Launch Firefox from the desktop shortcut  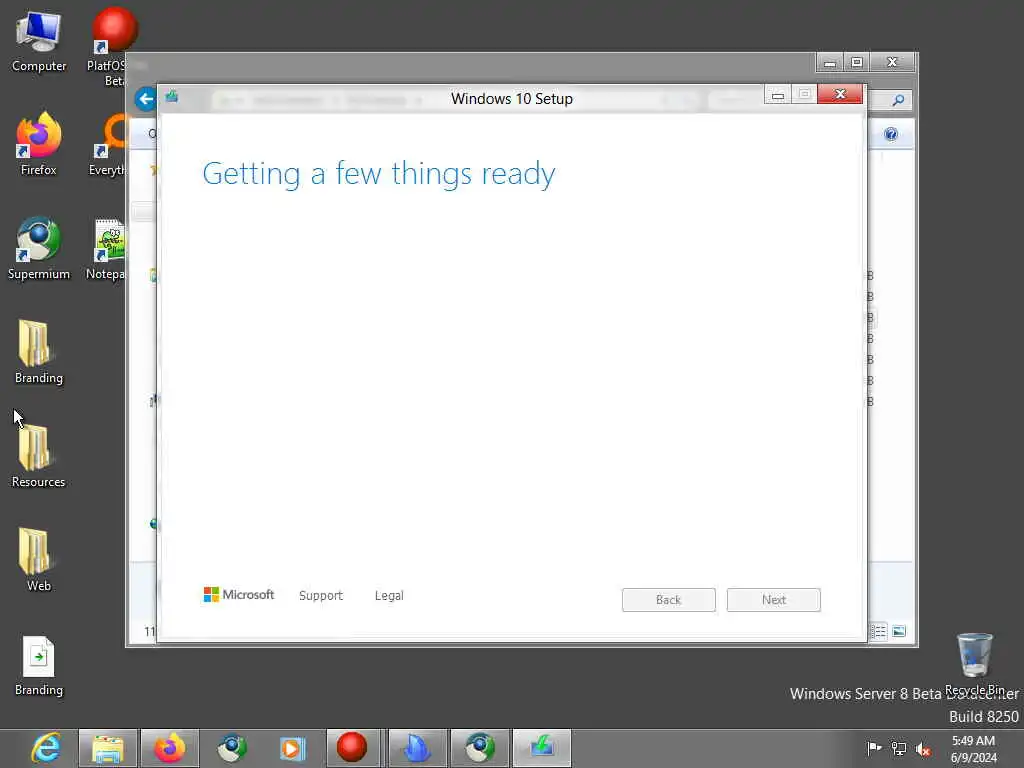(39, 144)
